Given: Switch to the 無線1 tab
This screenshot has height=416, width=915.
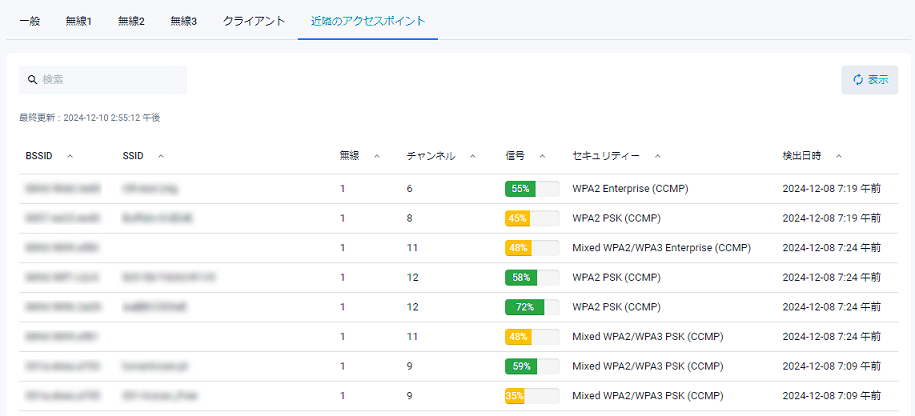Looking at the screenshot, I should (78, 21).
